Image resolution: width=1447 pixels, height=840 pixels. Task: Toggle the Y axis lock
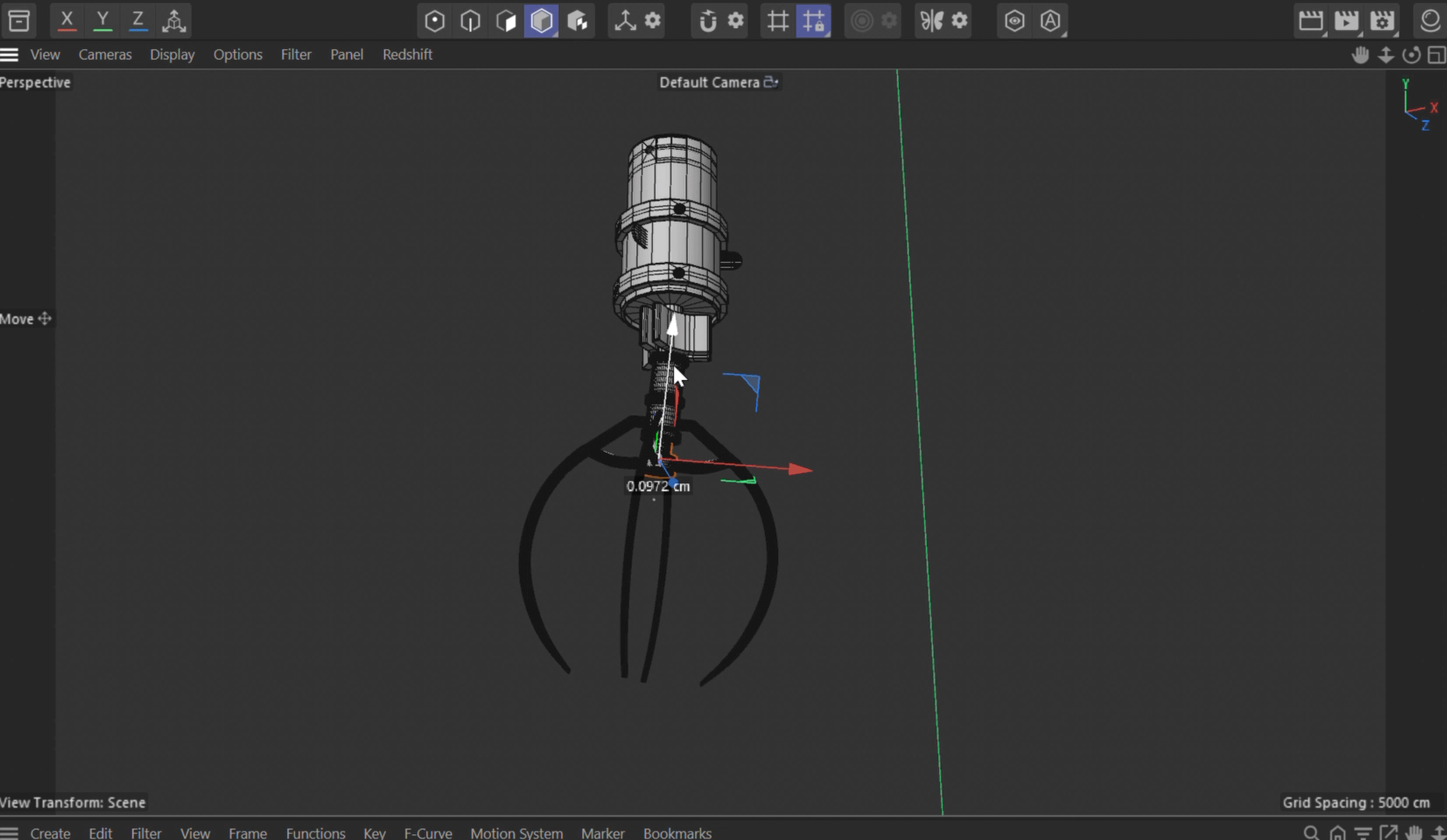tap(102, 20)
